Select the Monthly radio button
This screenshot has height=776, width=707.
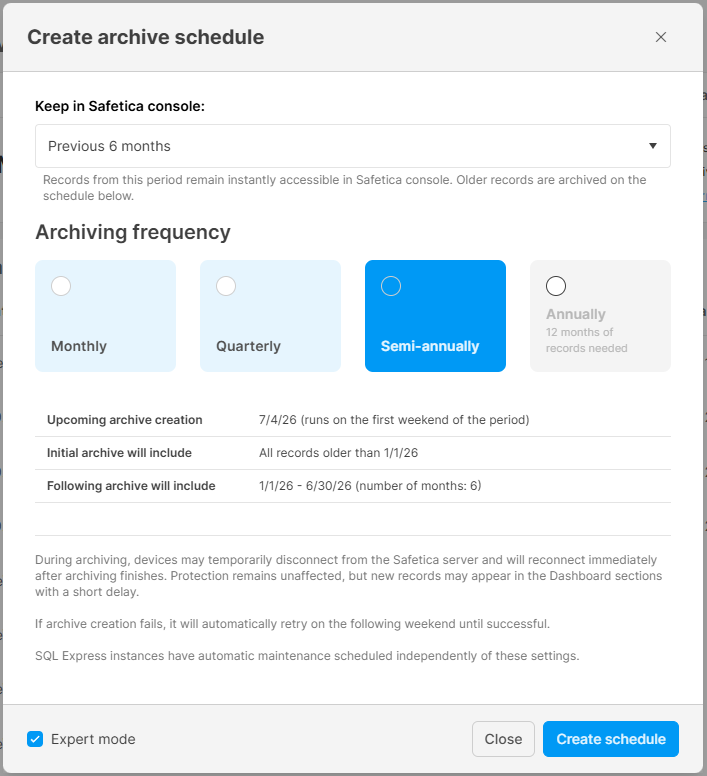[x=61, y=287]
